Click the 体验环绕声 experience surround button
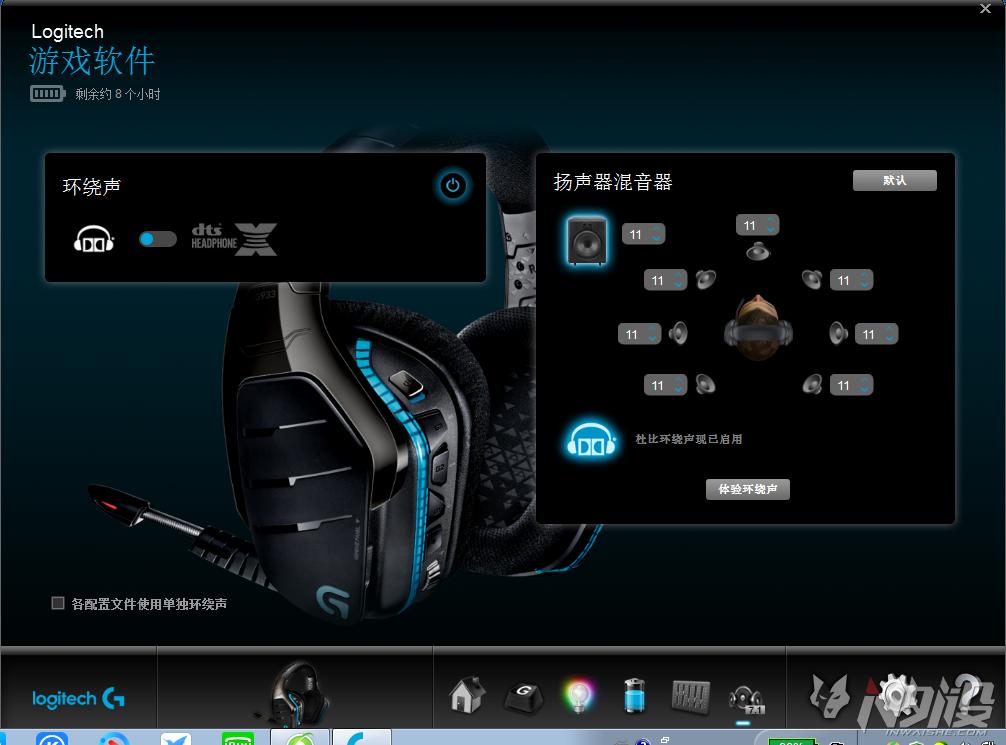The width and height of the screenshot is (1006, 745). click(747, 489)
